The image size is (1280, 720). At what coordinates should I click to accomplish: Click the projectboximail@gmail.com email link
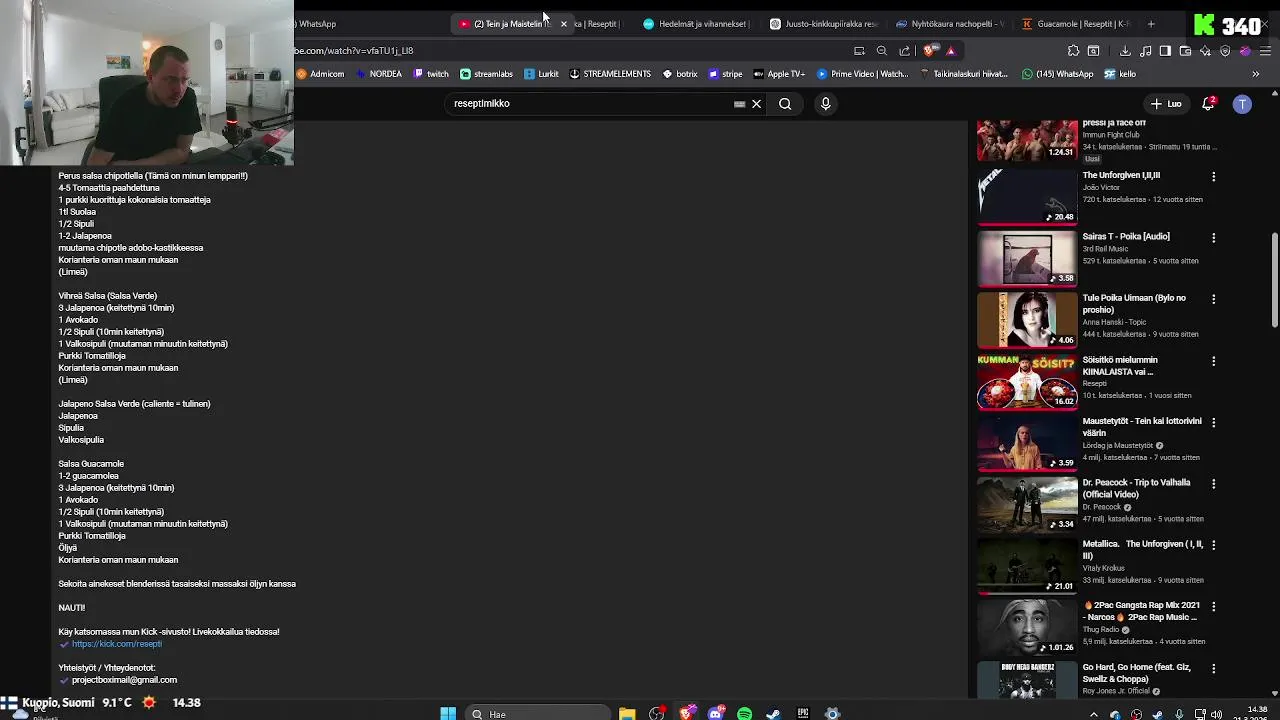click(x=124, y=680)
